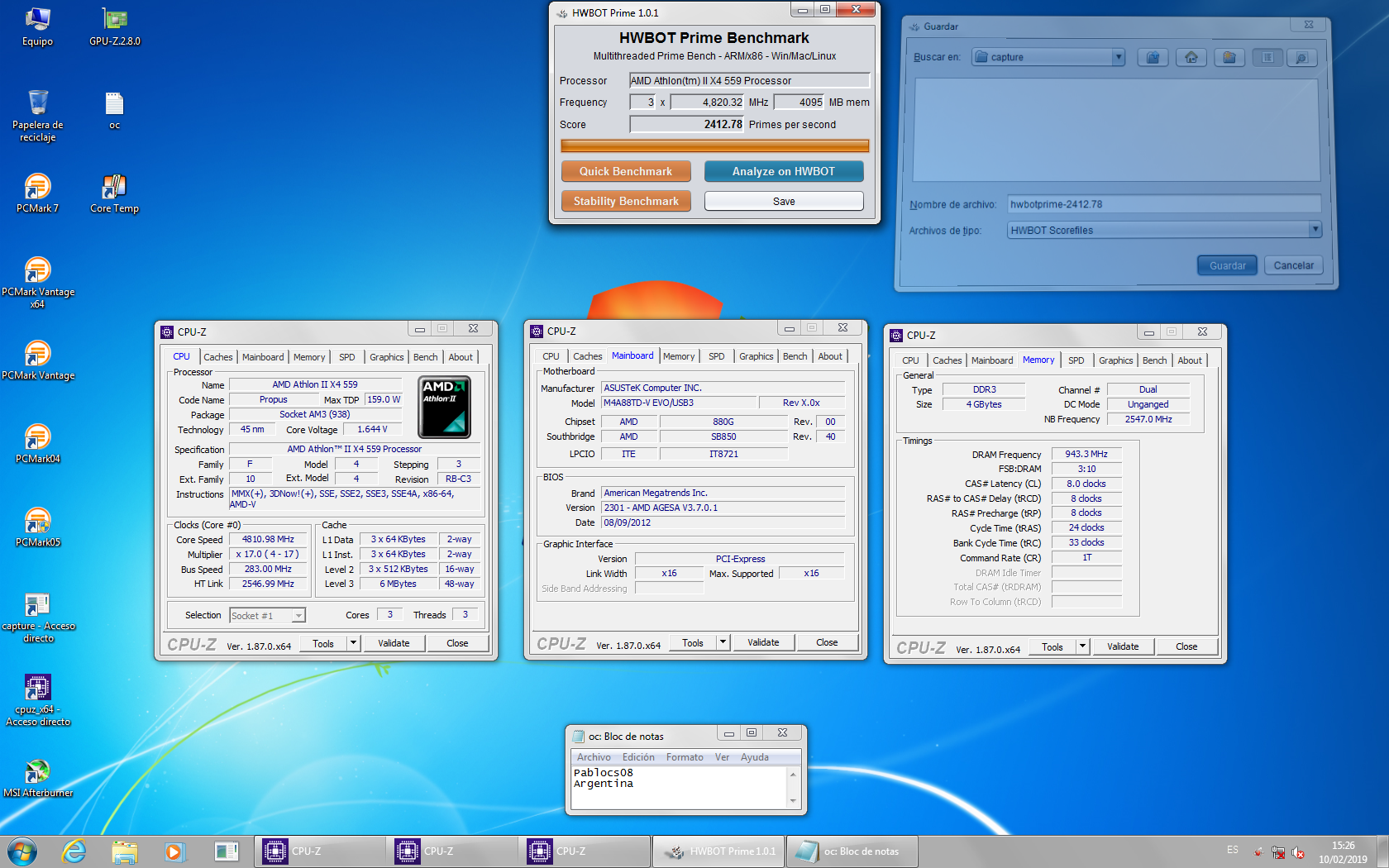Viewport: 1389px width, 868px height.
Task: Open SPD tab in left CPU-Z window
Action: click(x=347, y=357)
